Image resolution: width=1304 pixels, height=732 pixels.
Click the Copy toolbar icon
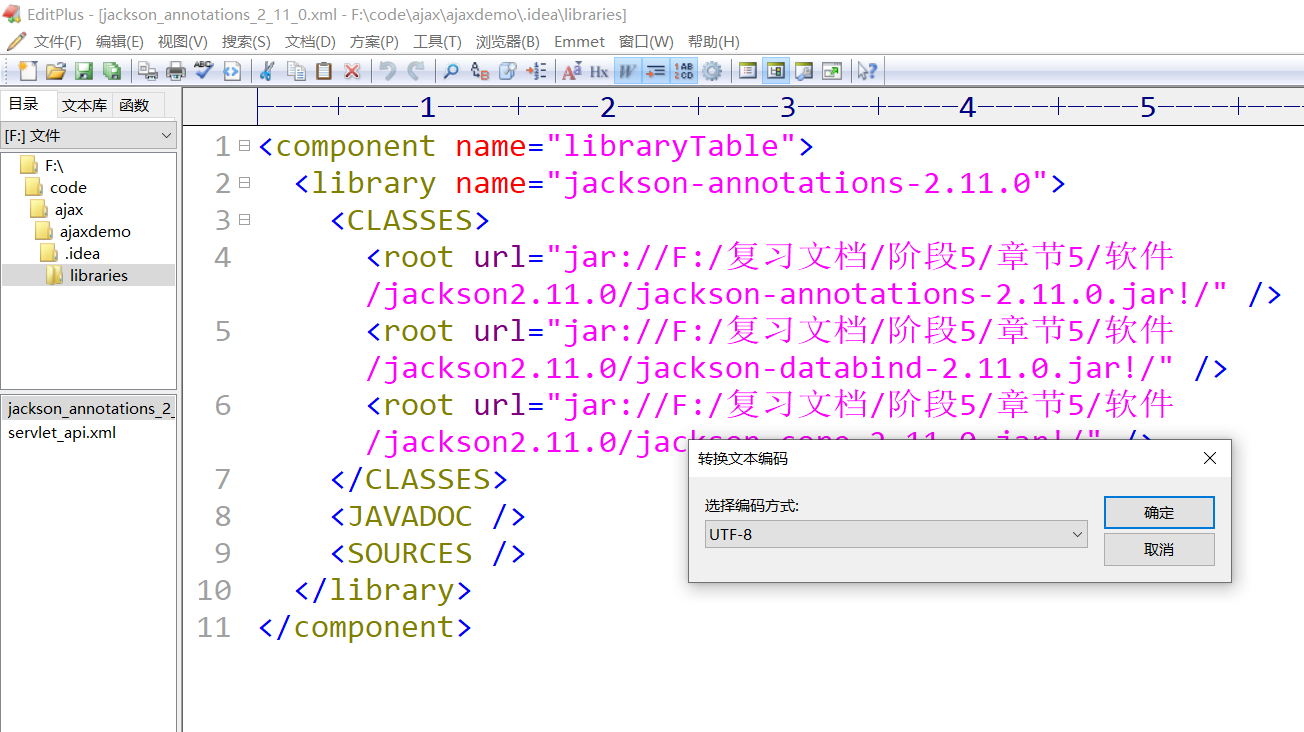296,71
